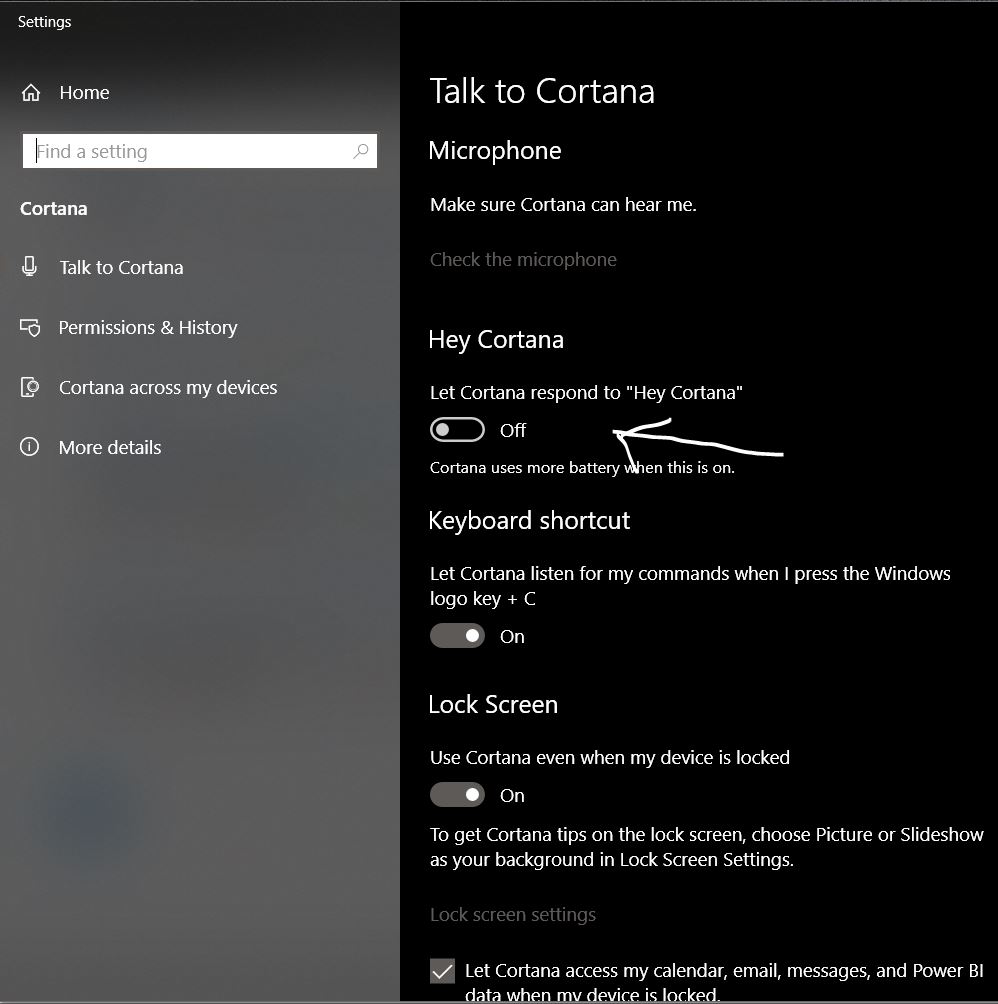Screen dimensions: 998x1004
Task: Open the Talk to Cortana page
Action: pyautogui.click(x=121, y=267)
